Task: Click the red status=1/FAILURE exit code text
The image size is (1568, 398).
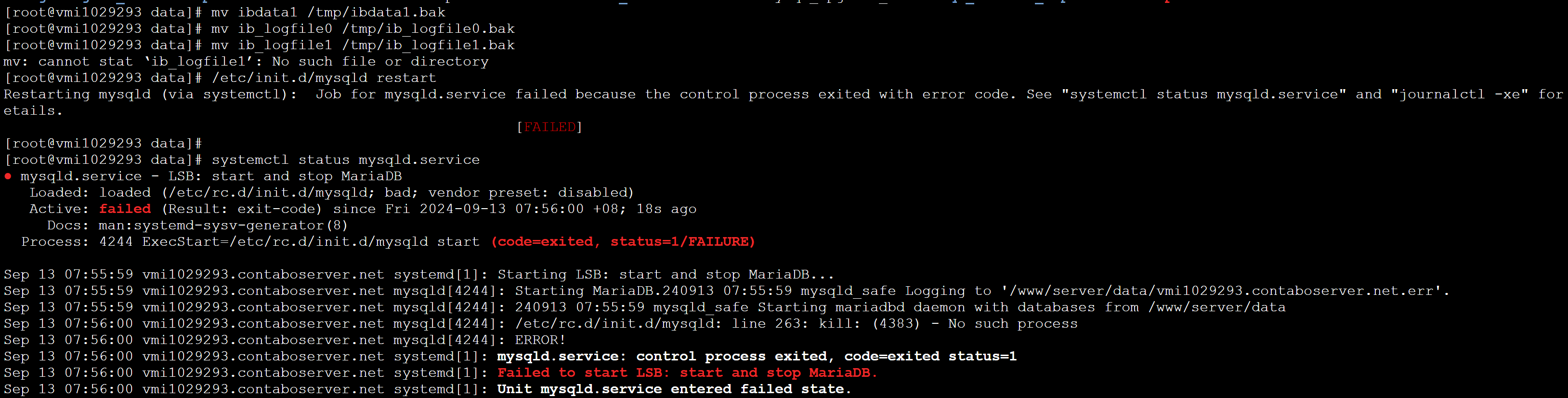Action: point(682,242)
